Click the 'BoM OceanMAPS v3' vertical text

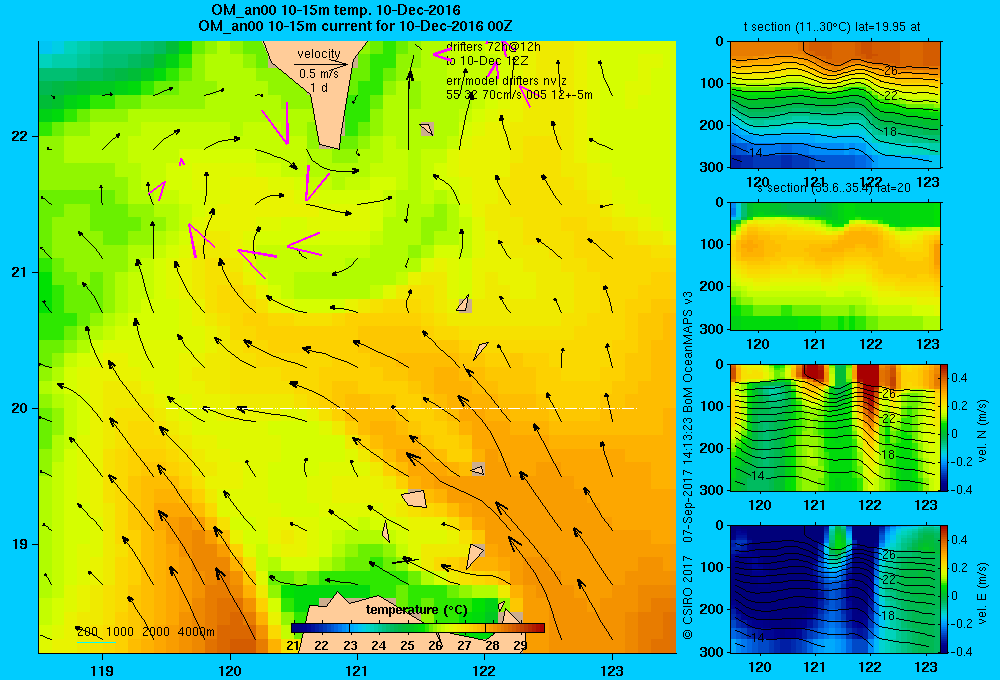(x=688, y=350)
